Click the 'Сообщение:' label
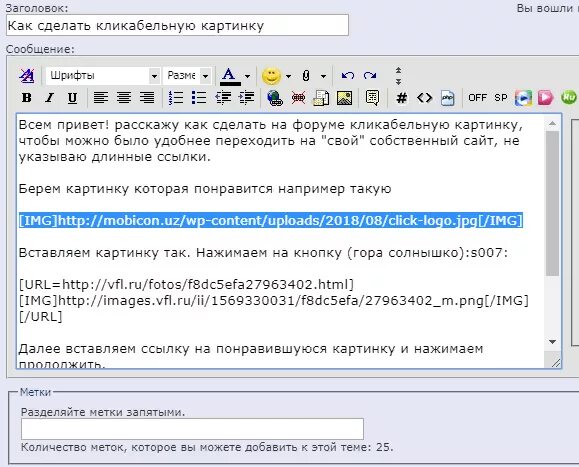The width and height of the screenshot is (579, 467). (40, 49)
